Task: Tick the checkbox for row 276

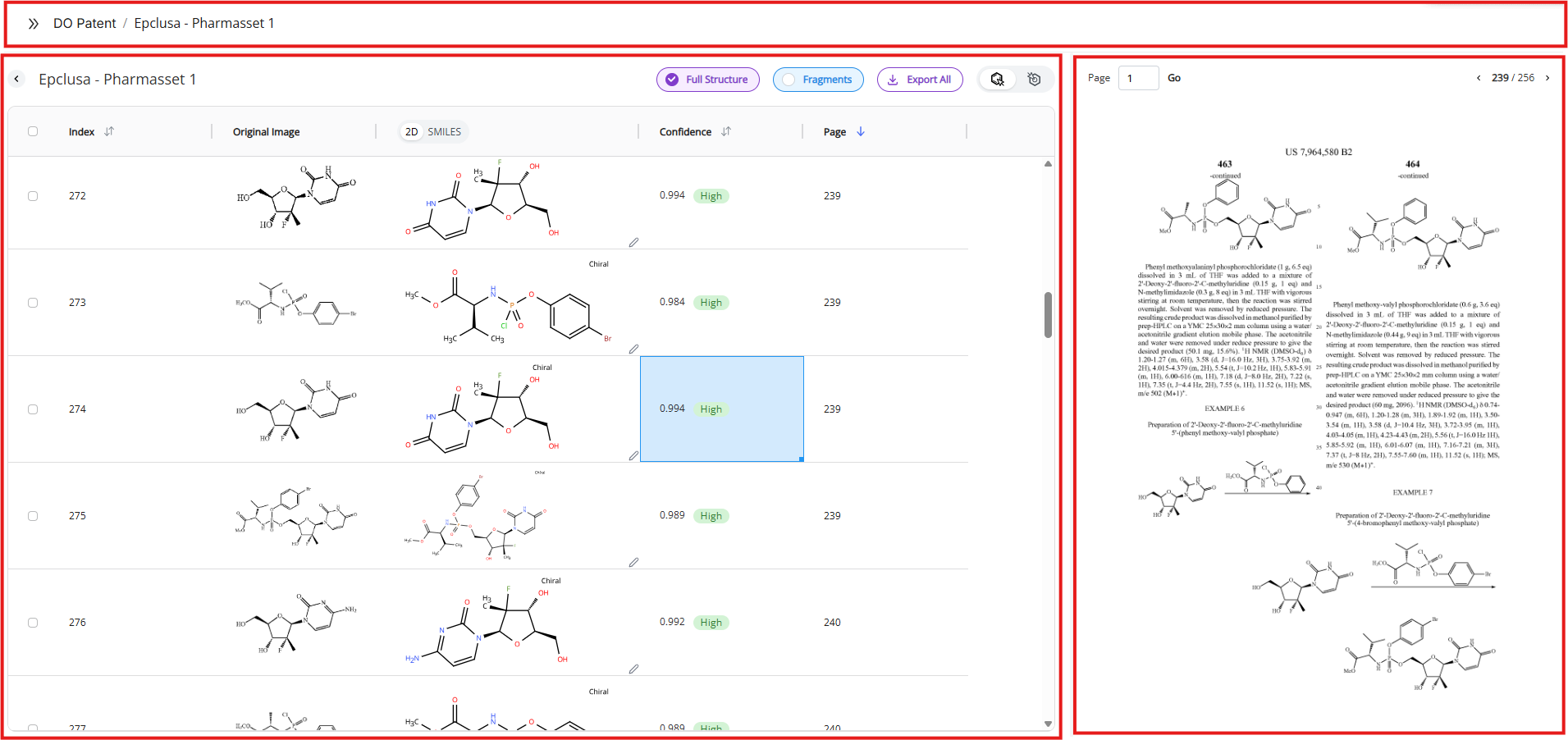Action: coord(33,623)
